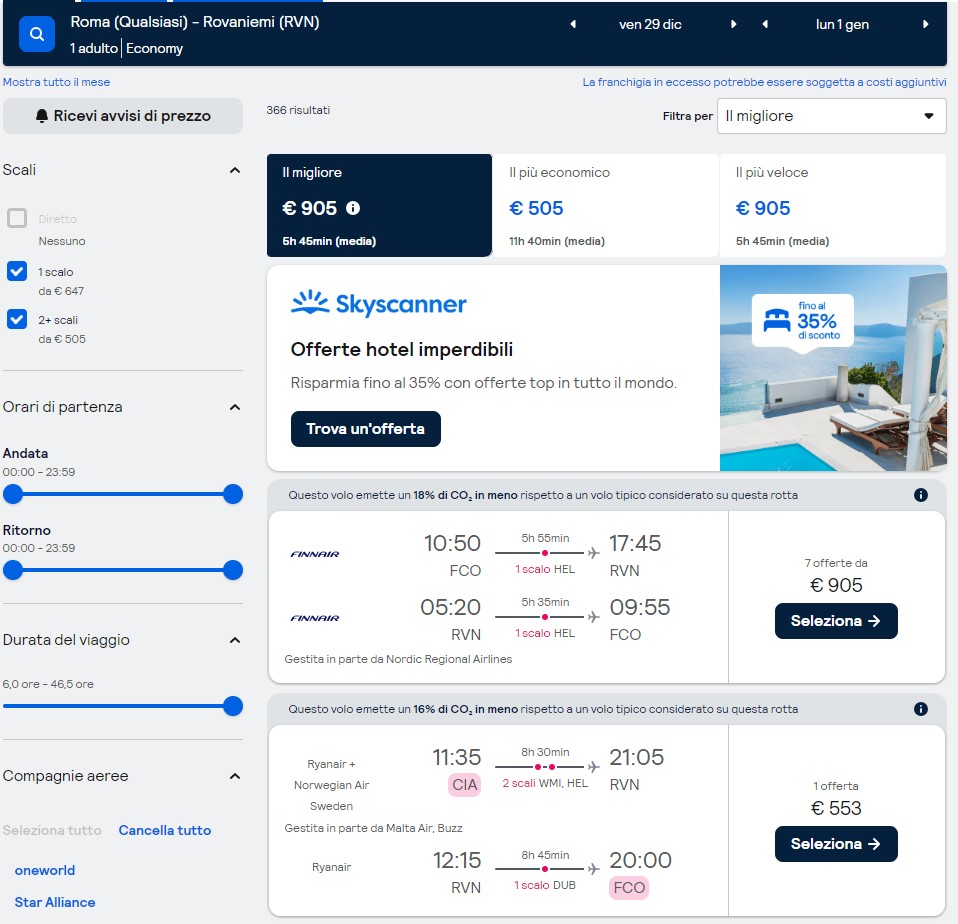
Task: Filter by oneworld alliance
Action: point(45,870)
